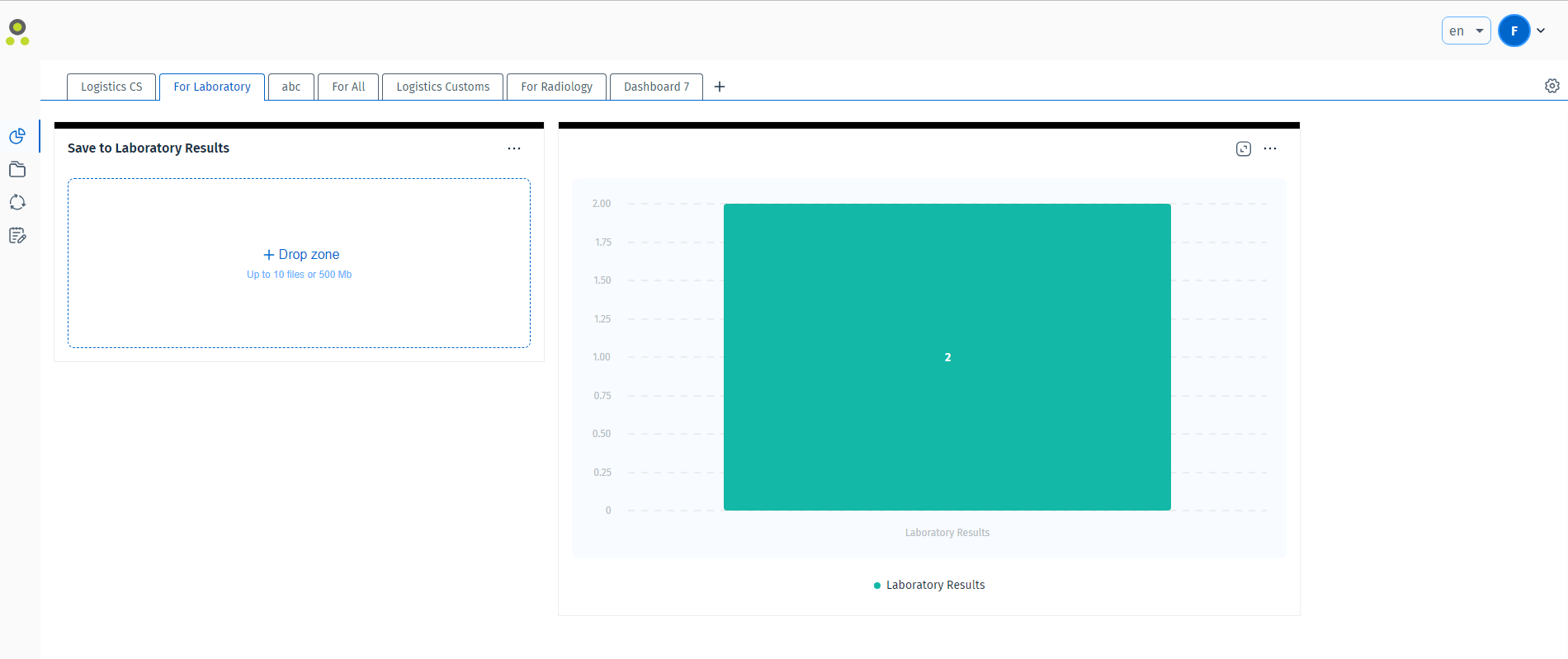
Task: Expand the user account chevron menu
Action: (1541, 31)
